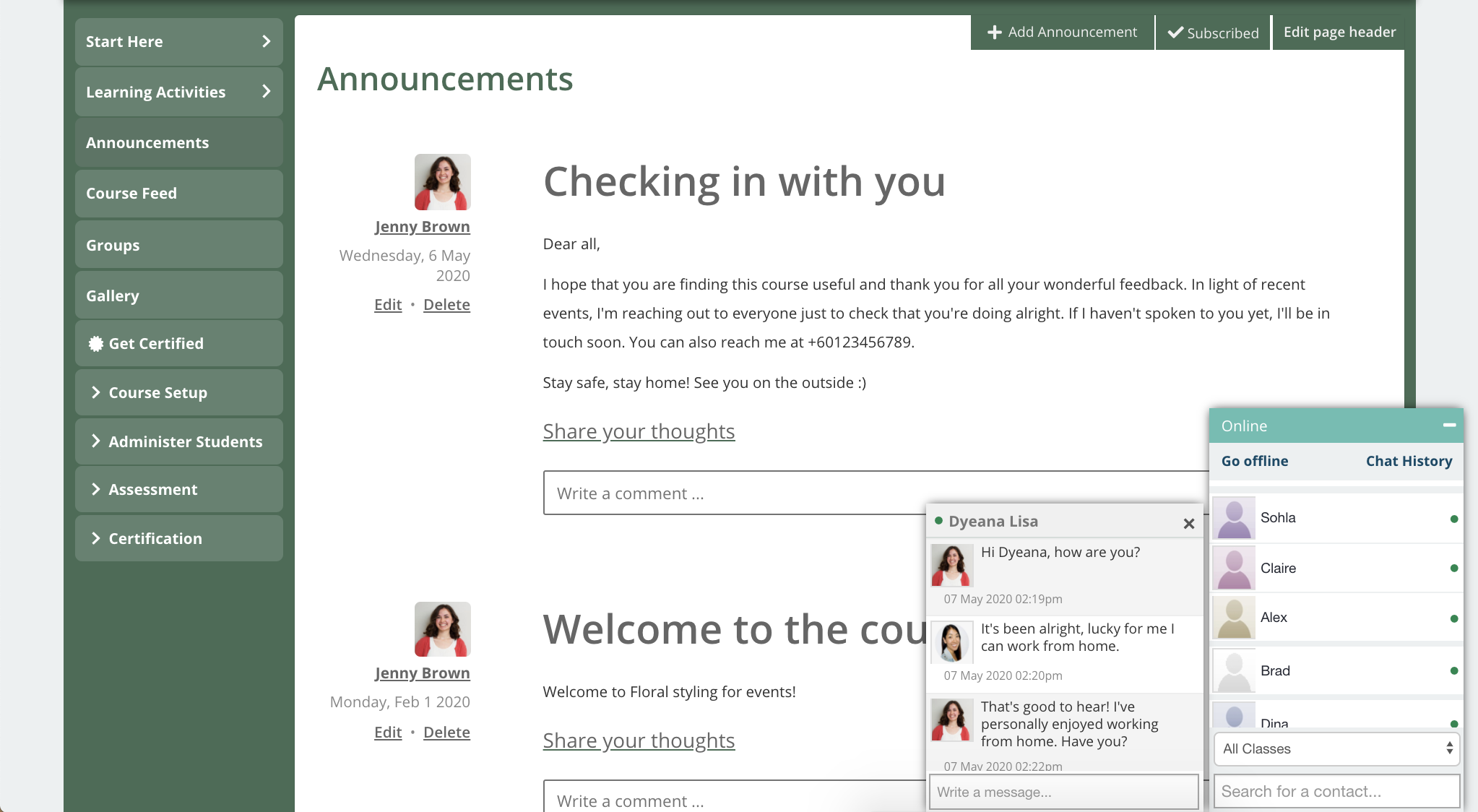Click Alex's avatar in online contacts
The height and width of the screenshot is (812, 1478).
pos(1235,618)
